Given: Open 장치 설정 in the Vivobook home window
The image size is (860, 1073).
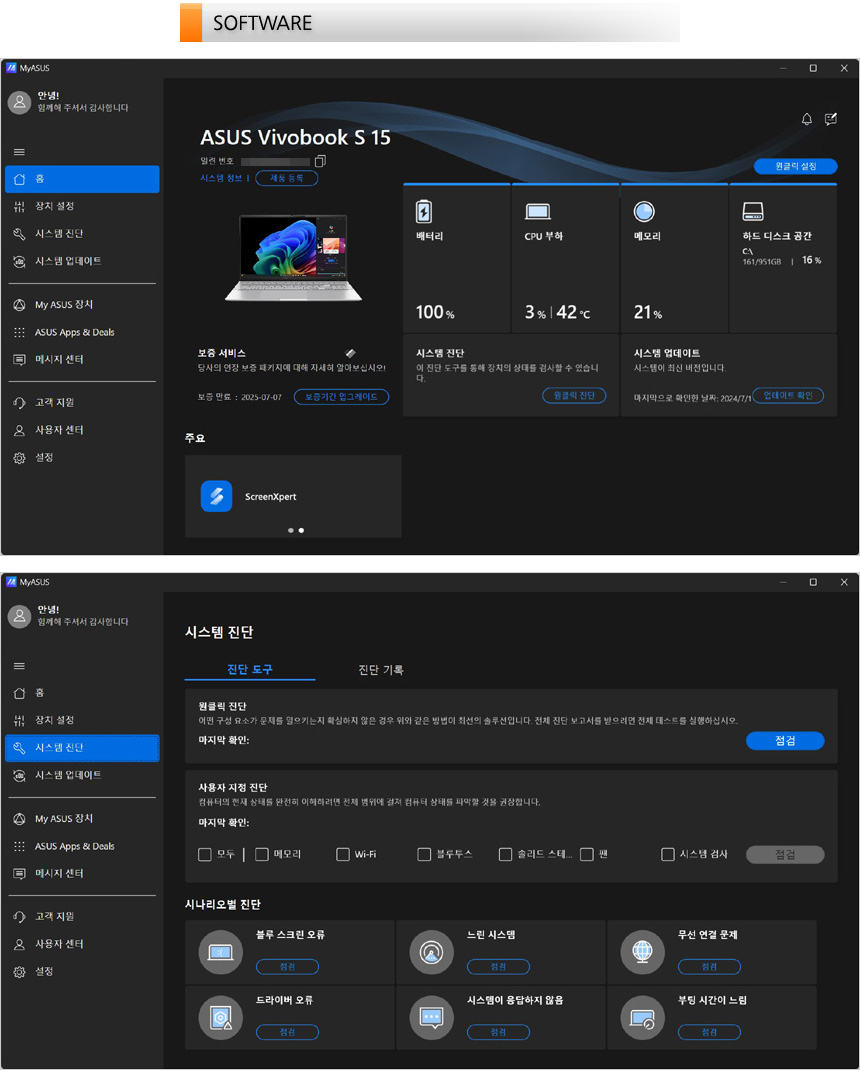Looking at the screenshot, I should [82, 207].
